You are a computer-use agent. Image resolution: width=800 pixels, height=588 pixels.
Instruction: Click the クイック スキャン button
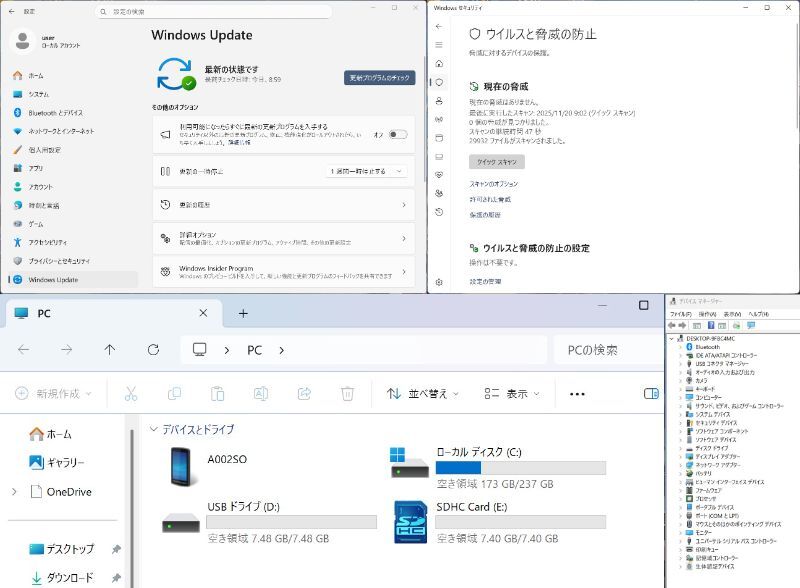(x=497, y=162)
